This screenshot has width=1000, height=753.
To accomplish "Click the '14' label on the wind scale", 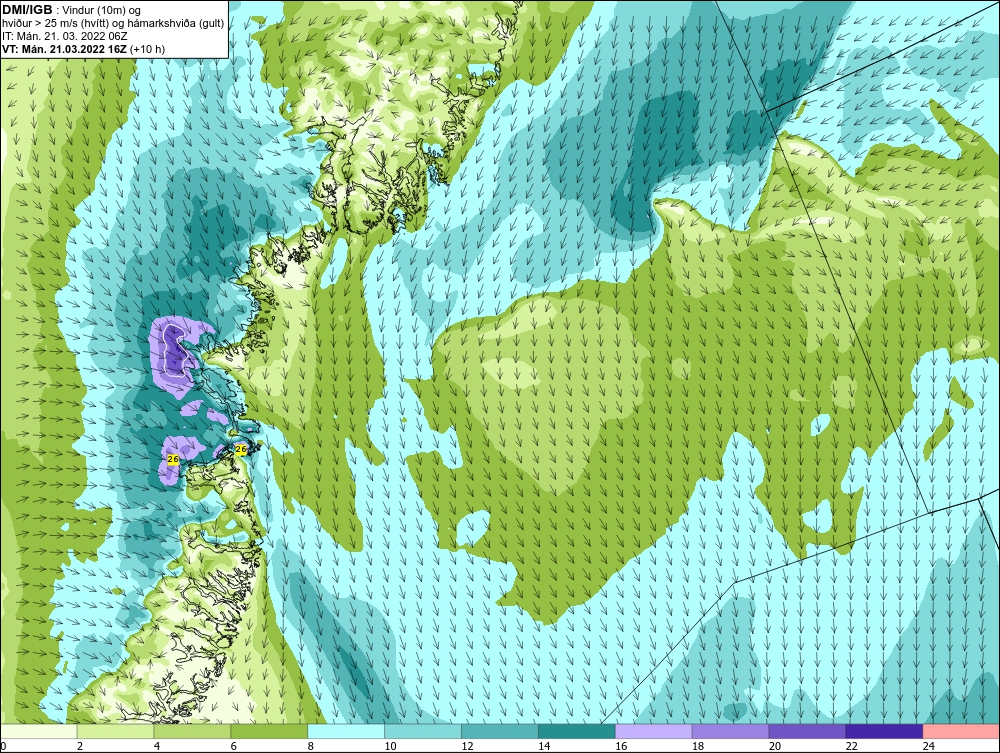I will (x=544, y=746).
